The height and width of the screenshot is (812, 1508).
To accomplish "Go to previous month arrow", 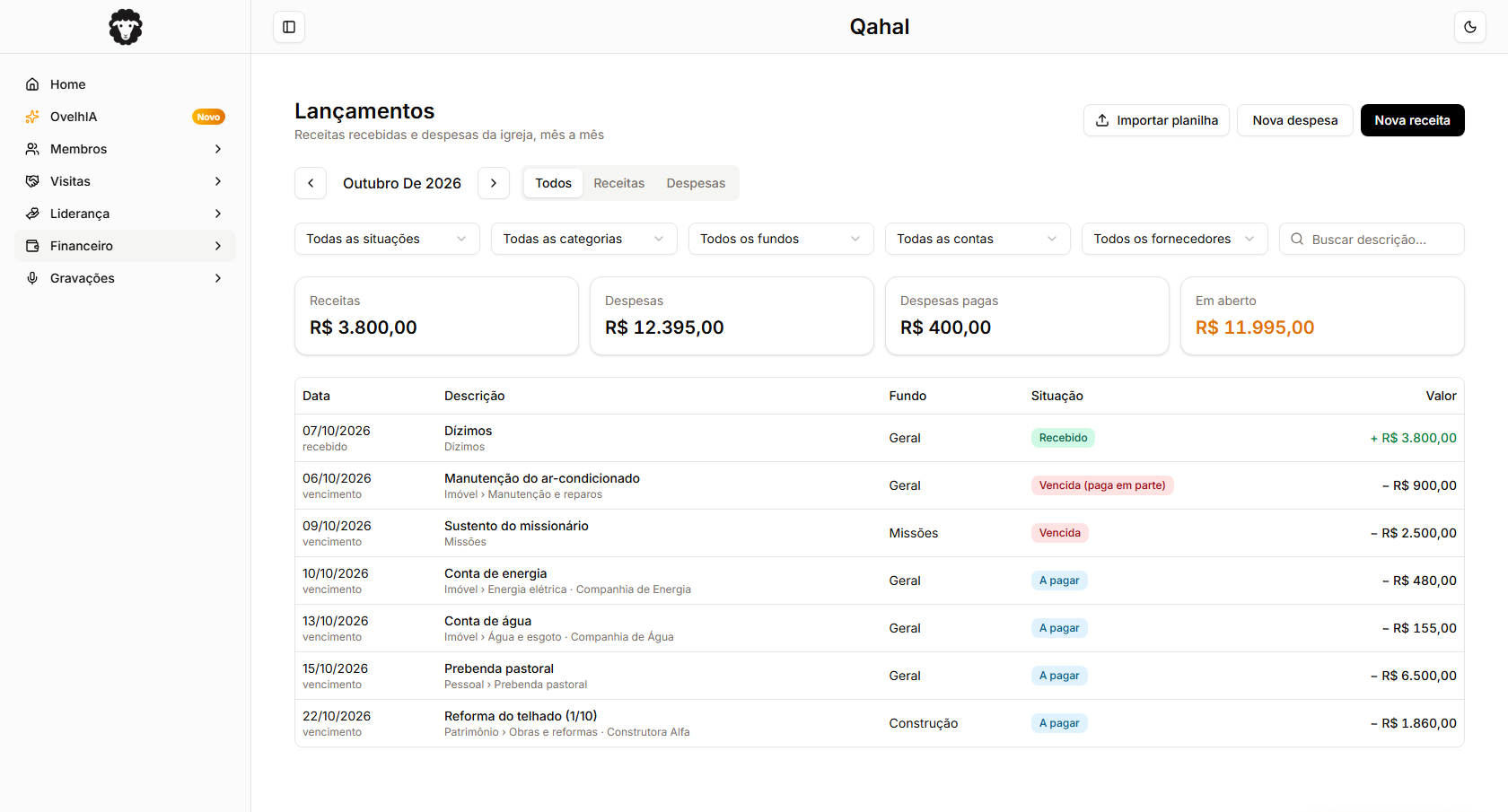I will point(311,183).
